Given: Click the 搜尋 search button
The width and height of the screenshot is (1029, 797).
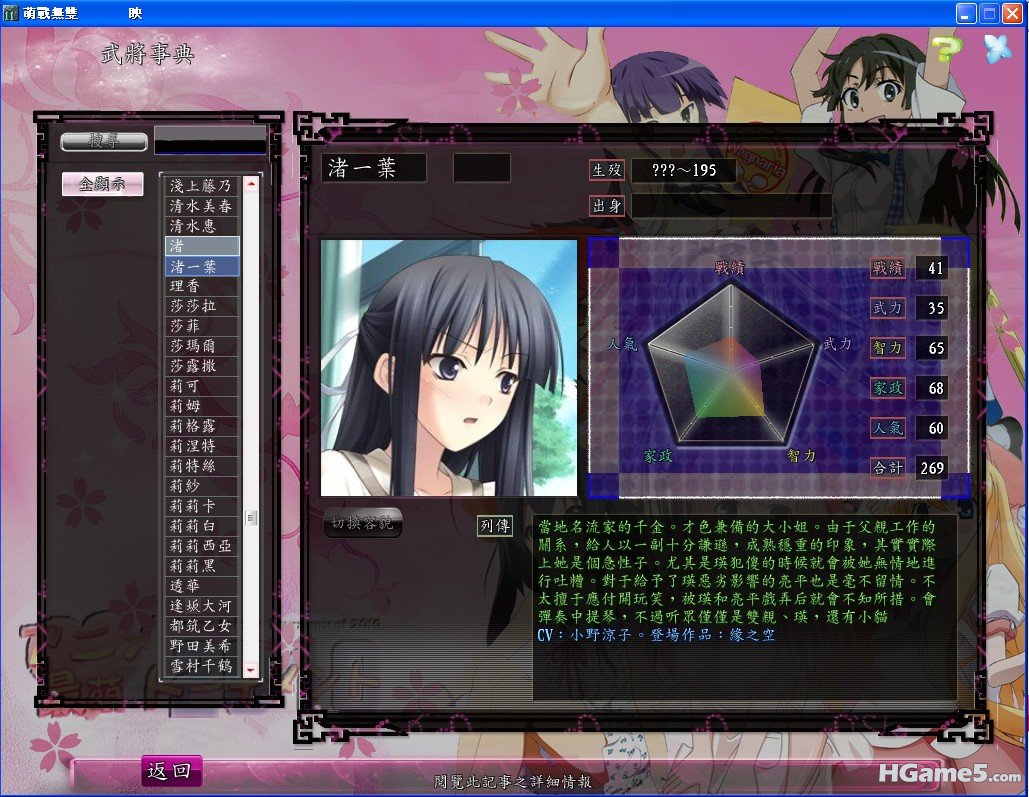Looking at the screenshot, I should tap(104, 141).
